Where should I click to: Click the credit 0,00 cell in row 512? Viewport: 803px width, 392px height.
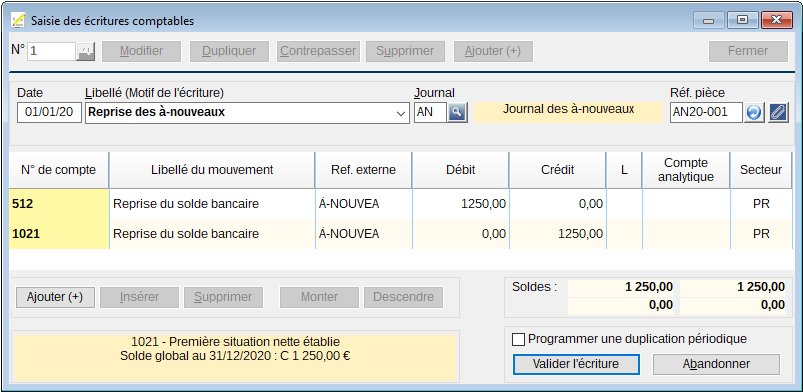(557, 204)
